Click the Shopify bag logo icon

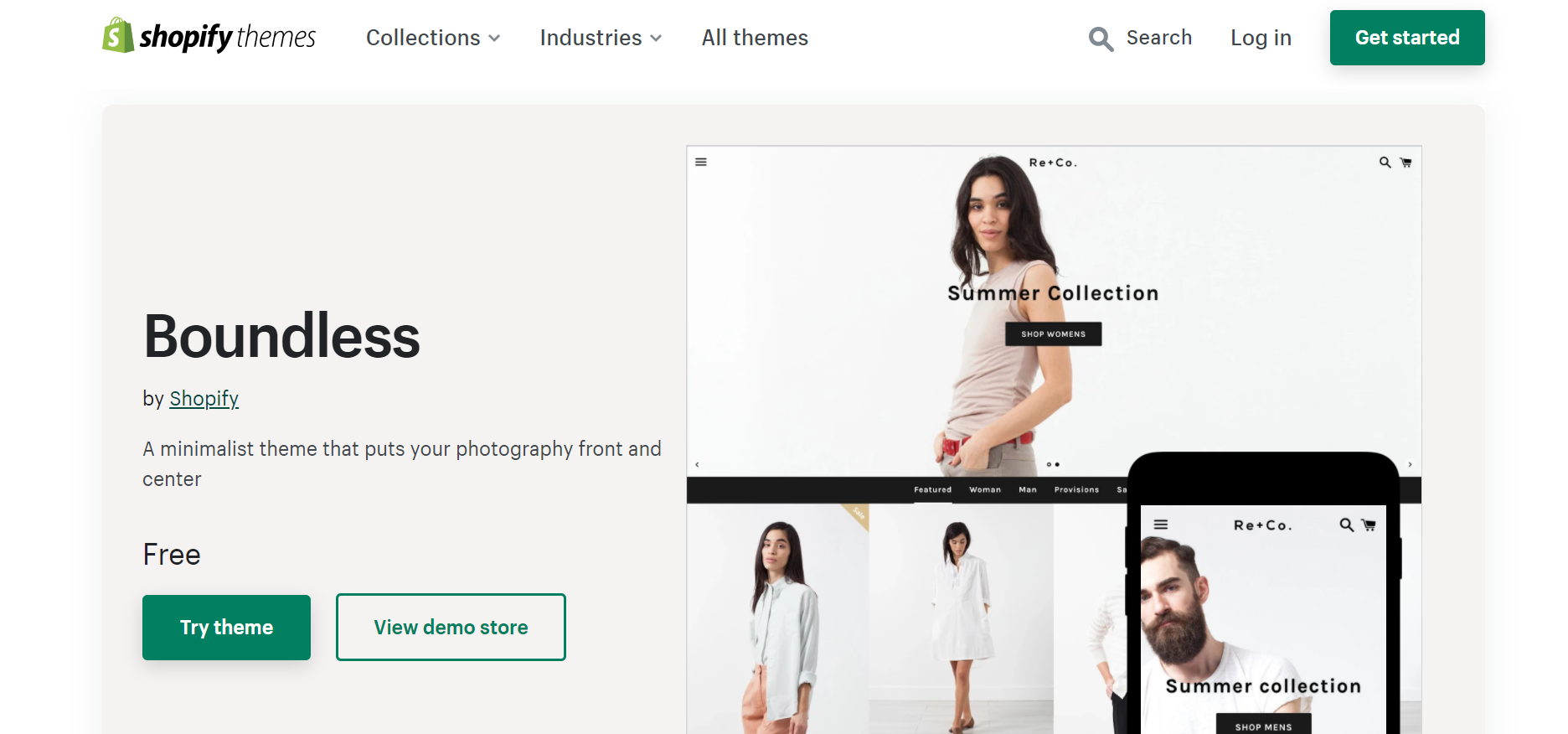click(x=118, y=36)
